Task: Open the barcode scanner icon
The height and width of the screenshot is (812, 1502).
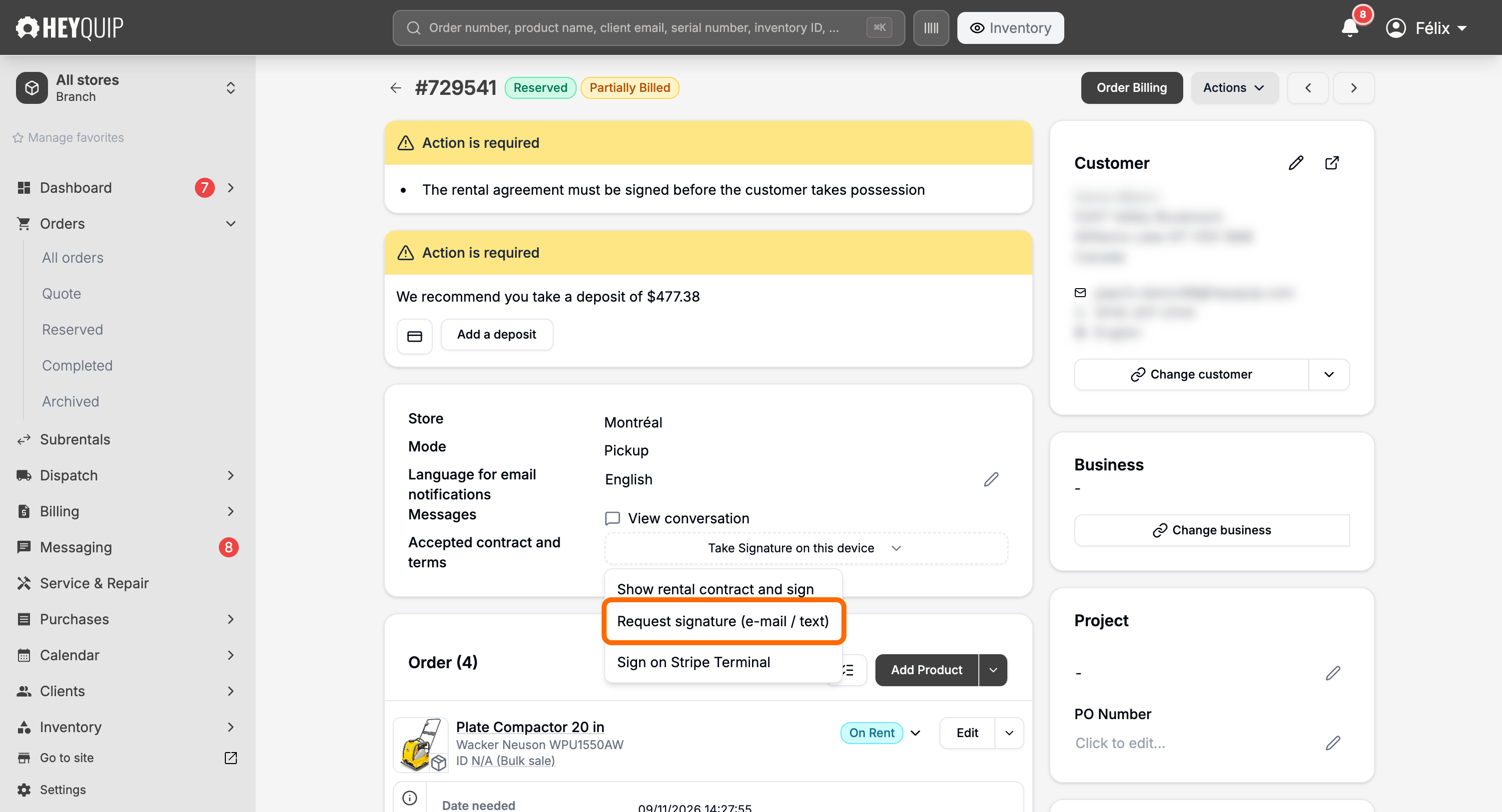Action: tap(930, 28)
